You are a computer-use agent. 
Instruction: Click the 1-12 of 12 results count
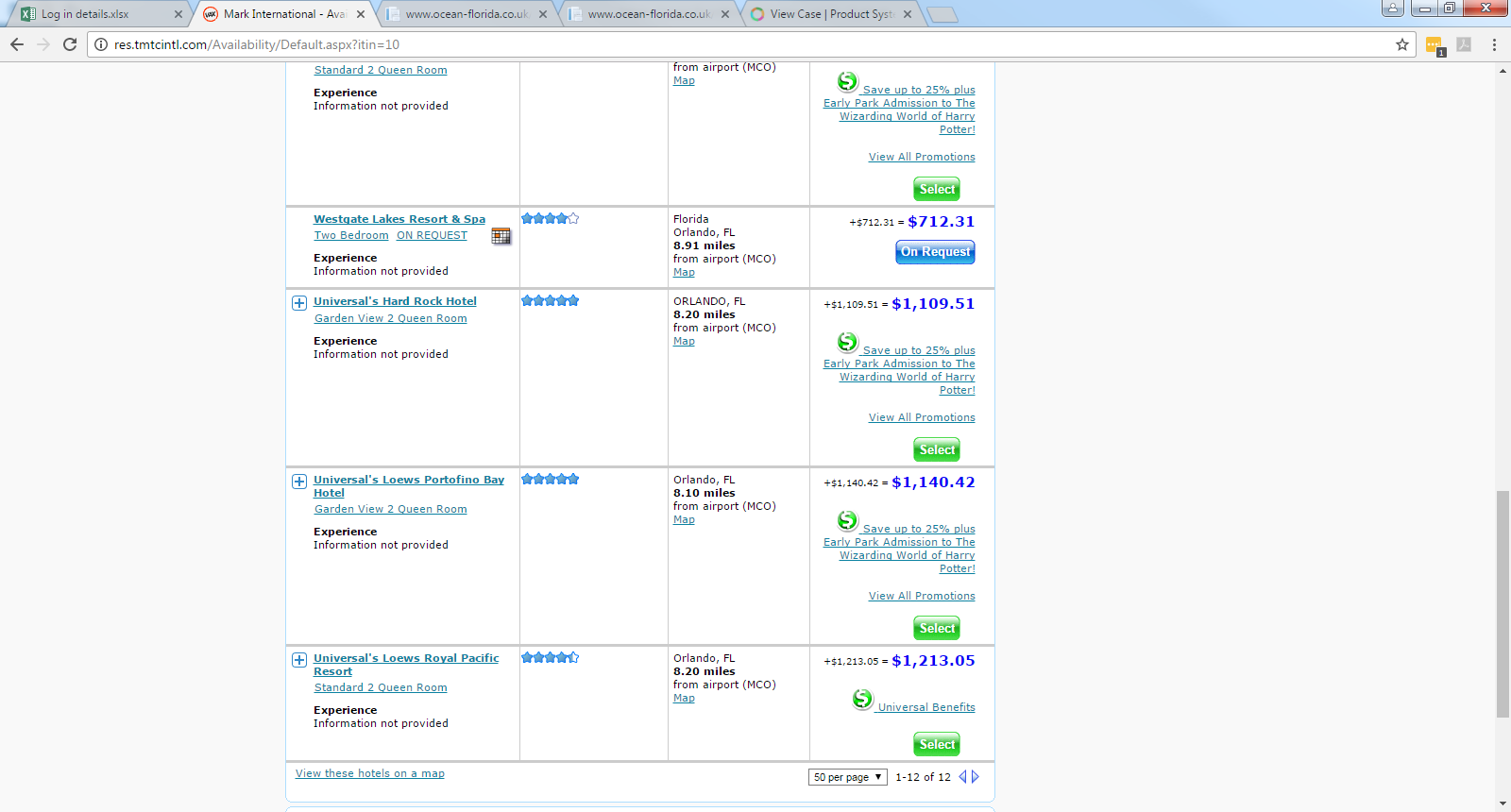coord(923,777)
